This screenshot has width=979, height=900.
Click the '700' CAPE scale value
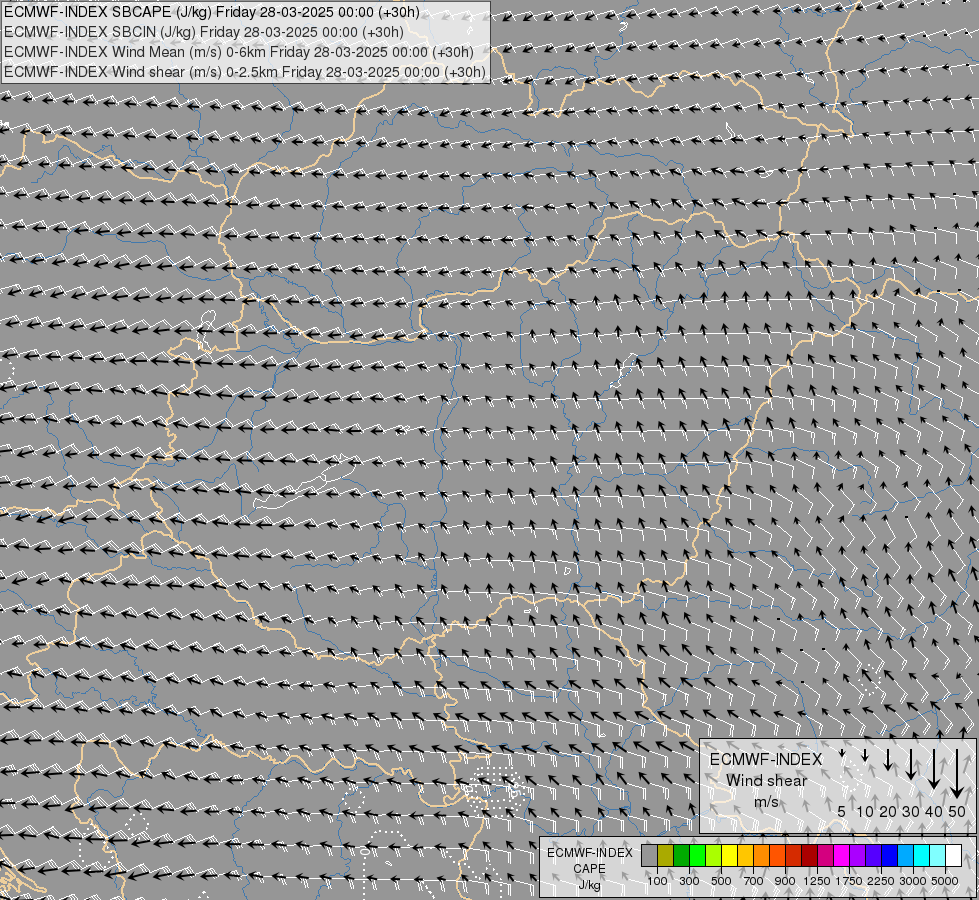pos(754,881)
